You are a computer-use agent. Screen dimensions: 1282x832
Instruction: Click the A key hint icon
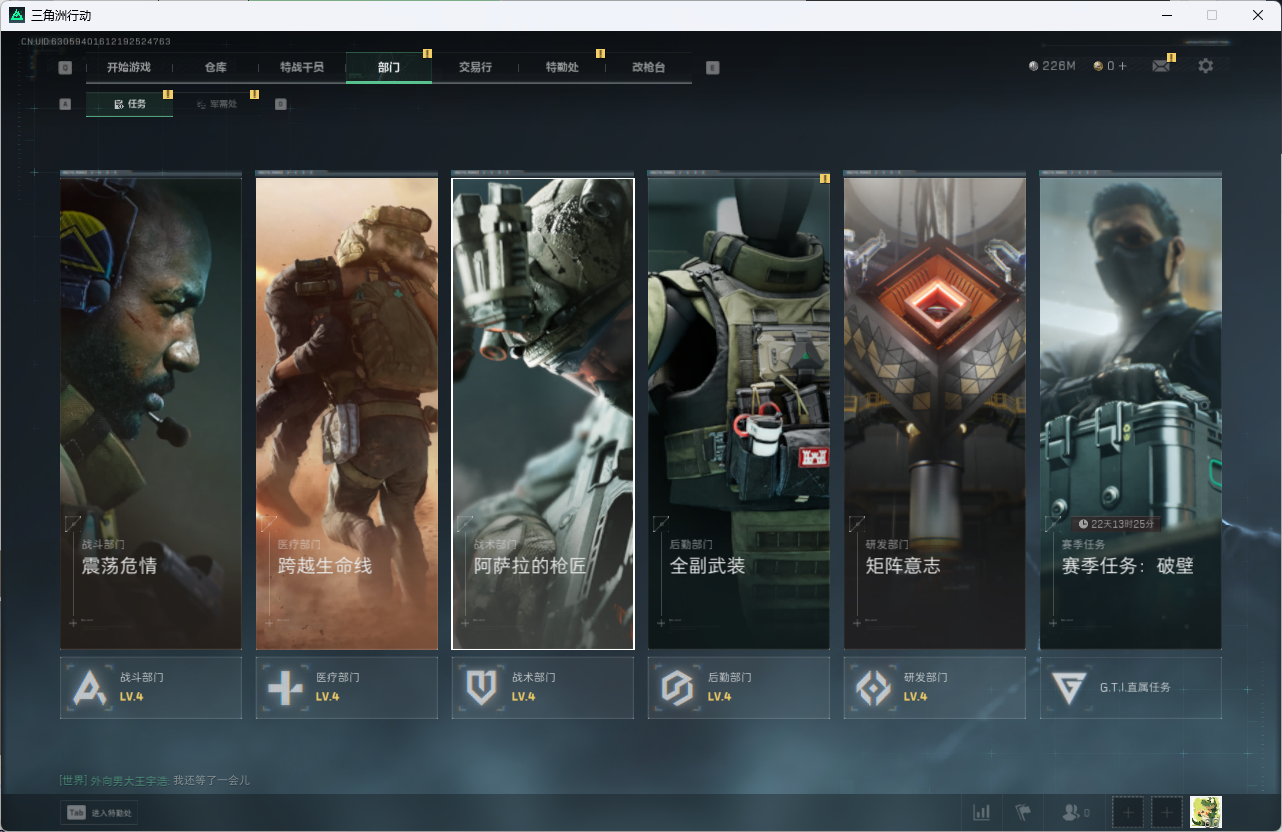tap(65, 104)
